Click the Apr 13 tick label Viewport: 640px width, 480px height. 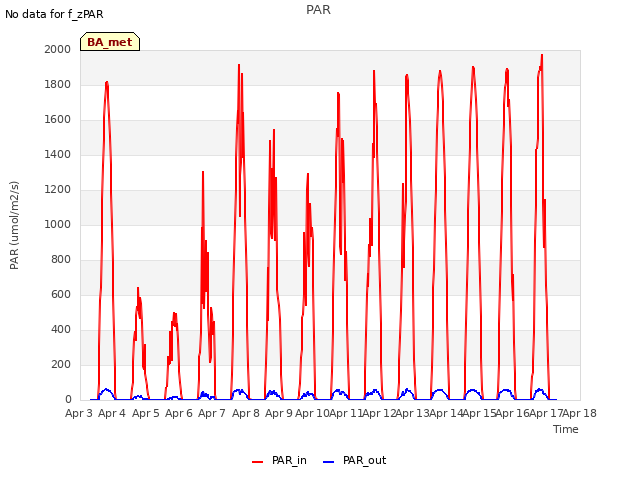pyautogui.click(x=412, y=413)
